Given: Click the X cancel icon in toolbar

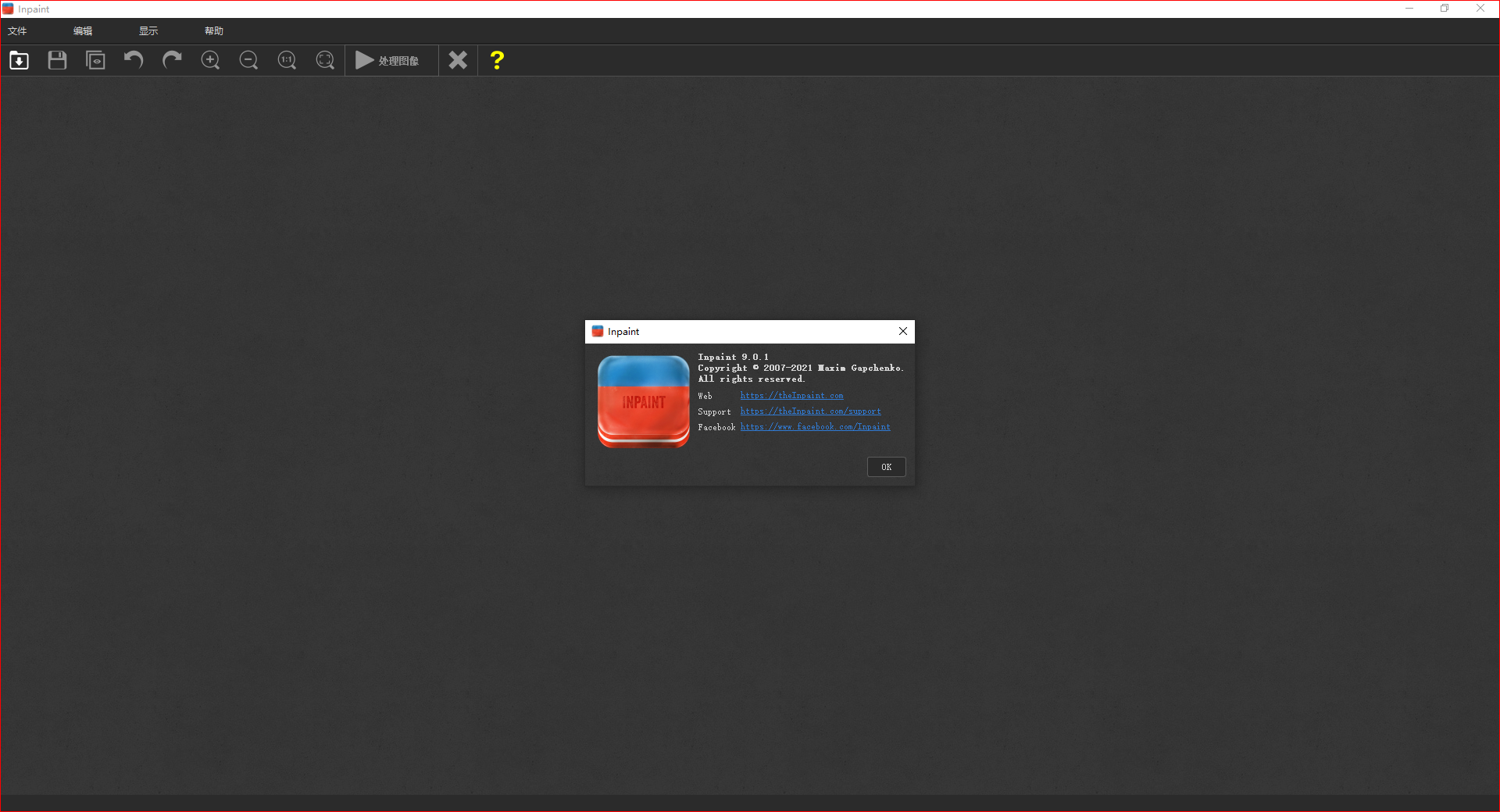Looking at the screenshot, I should (458, 60).
